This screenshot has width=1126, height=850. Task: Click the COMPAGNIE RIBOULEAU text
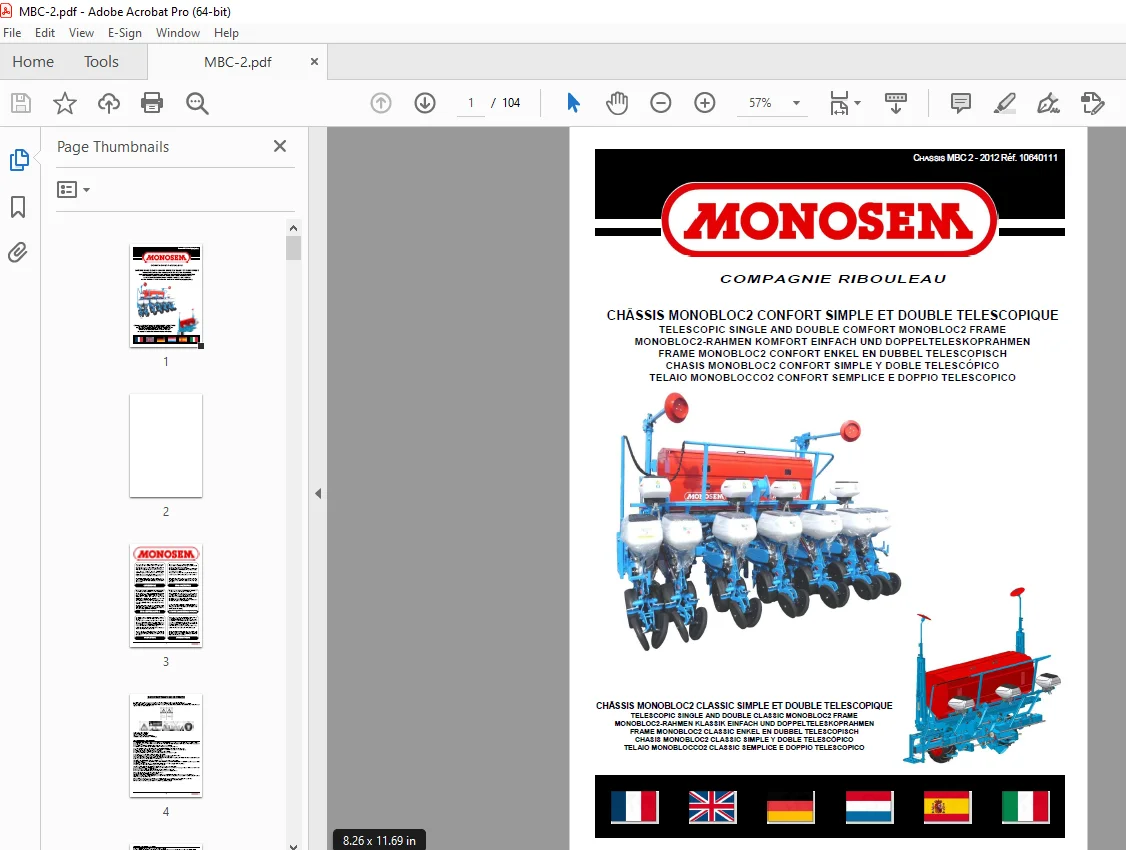[x=833, y=279]
